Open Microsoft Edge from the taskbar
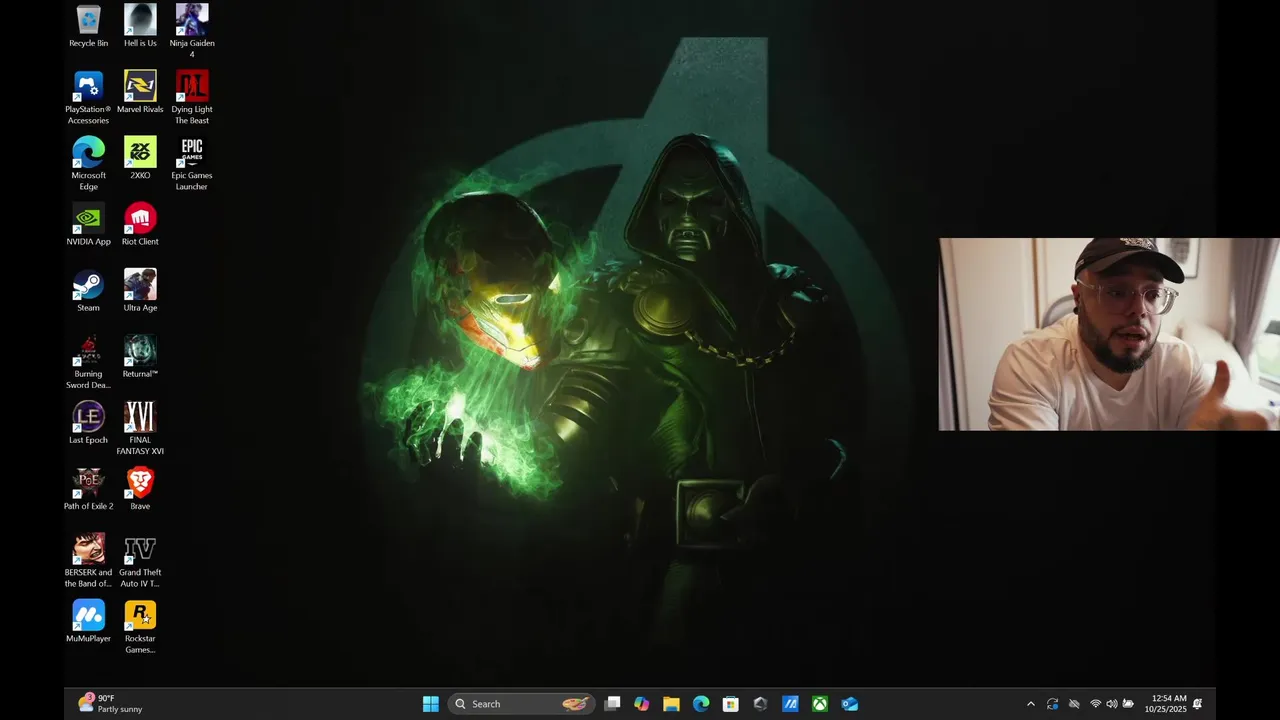 pos(701,704)
